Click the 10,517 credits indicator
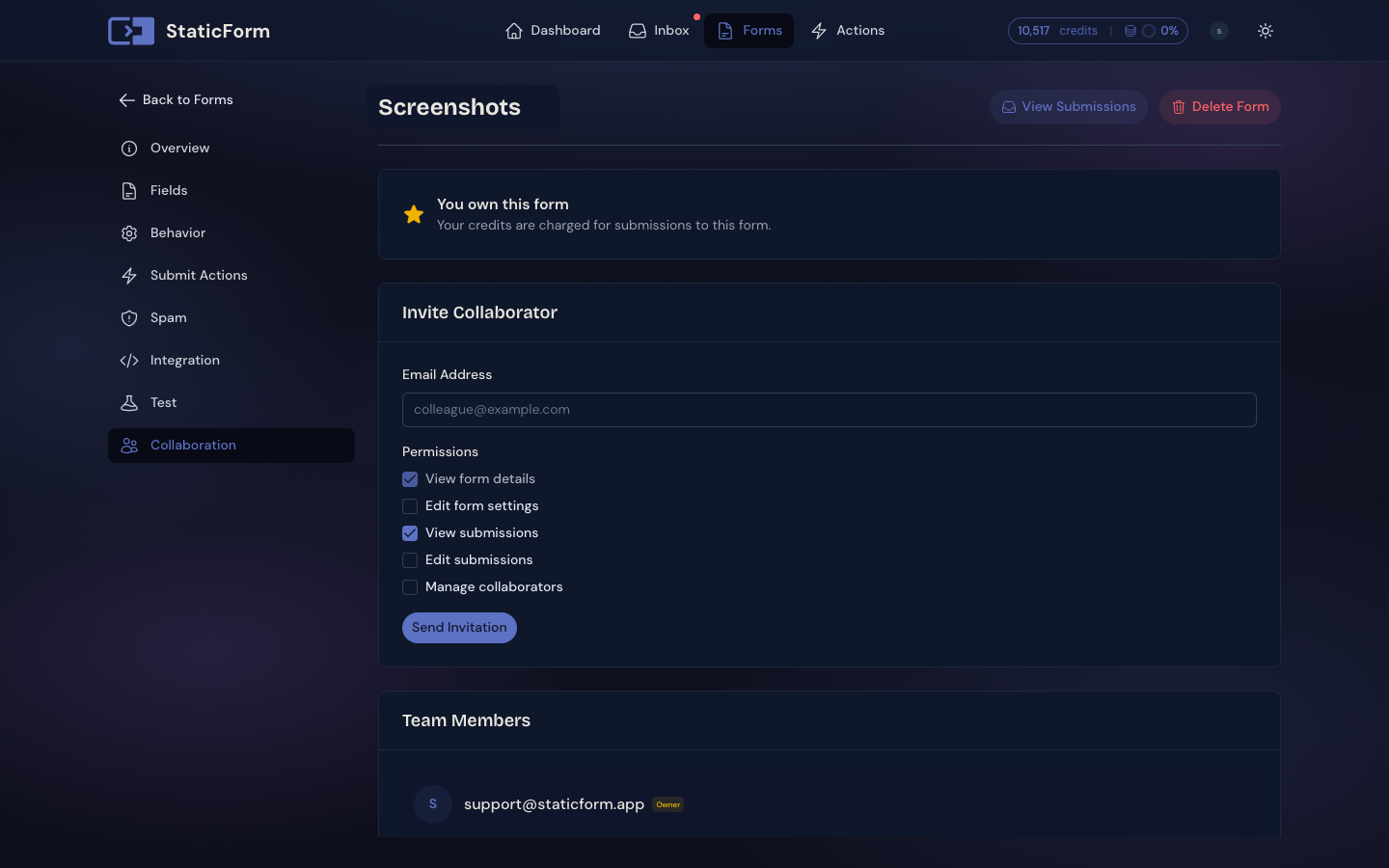 coord(1057,31)
